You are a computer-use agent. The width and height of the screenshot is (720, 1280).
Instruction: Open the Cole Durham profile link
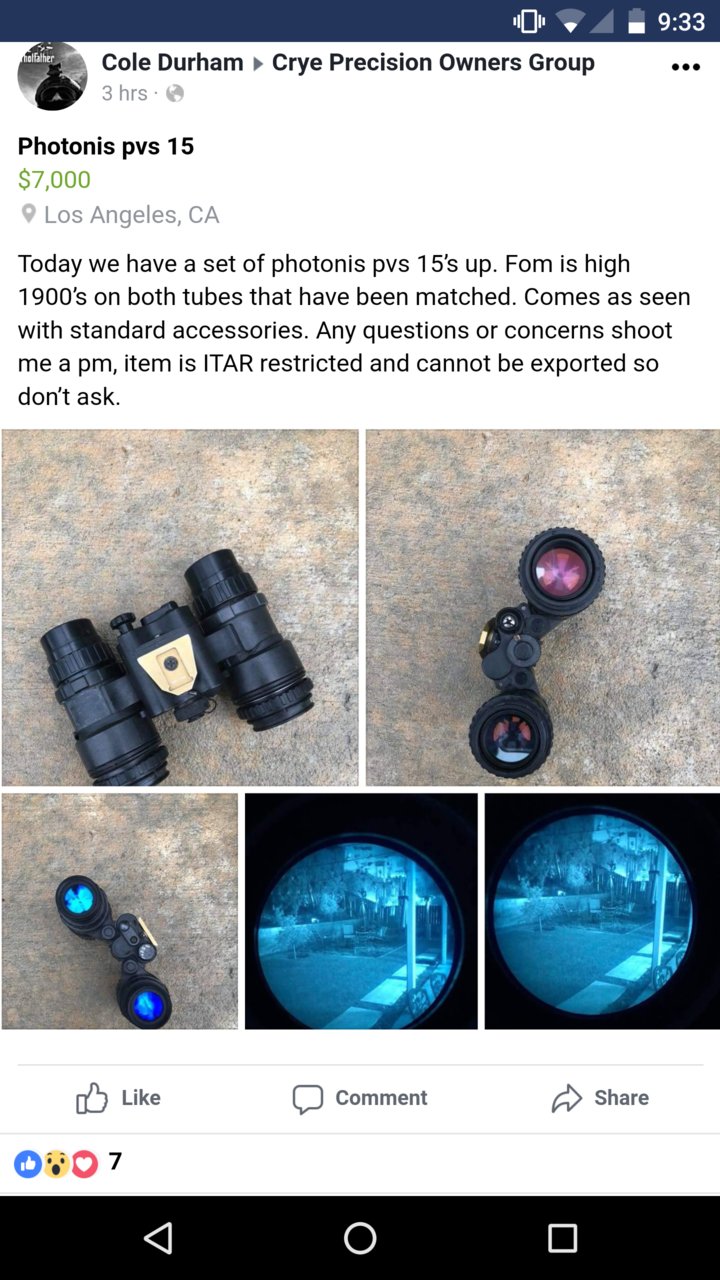172,62
